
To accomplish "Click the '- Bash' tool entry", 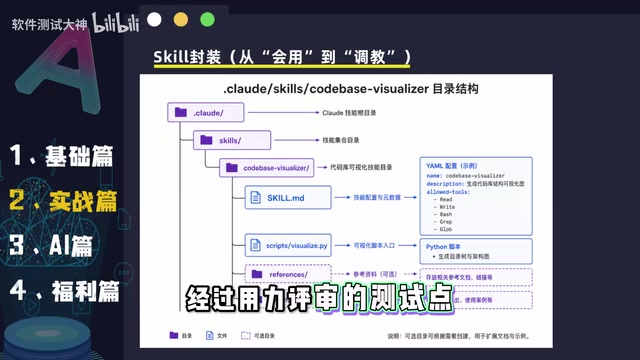I will (x=443, y=214).
